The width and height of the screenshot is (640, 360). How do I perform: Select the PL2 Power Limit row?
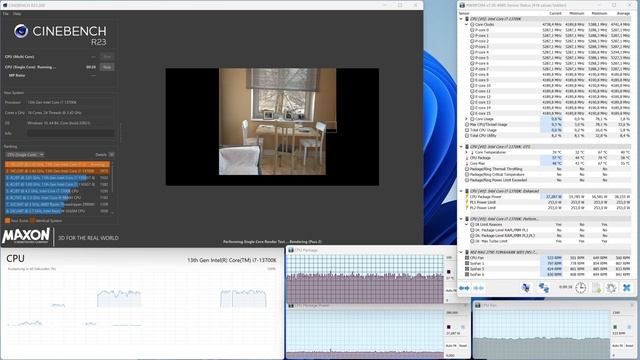pyautogui.click(x=545, y=208)
